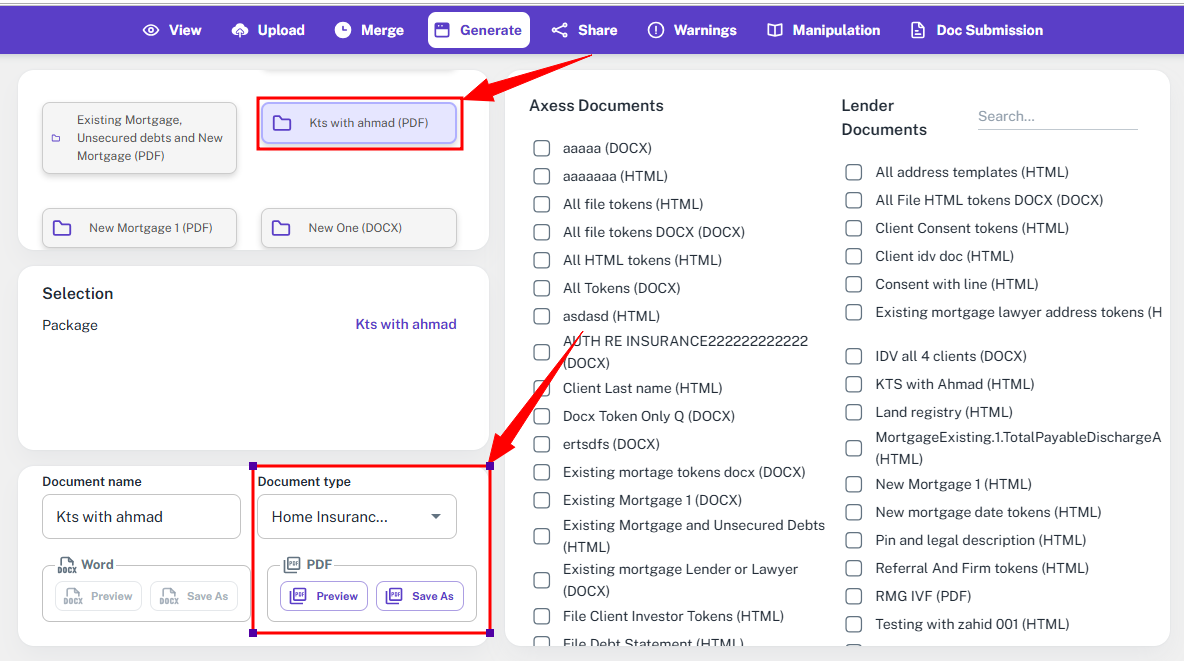Click the clock icon next to Merge

pos(343,30)
